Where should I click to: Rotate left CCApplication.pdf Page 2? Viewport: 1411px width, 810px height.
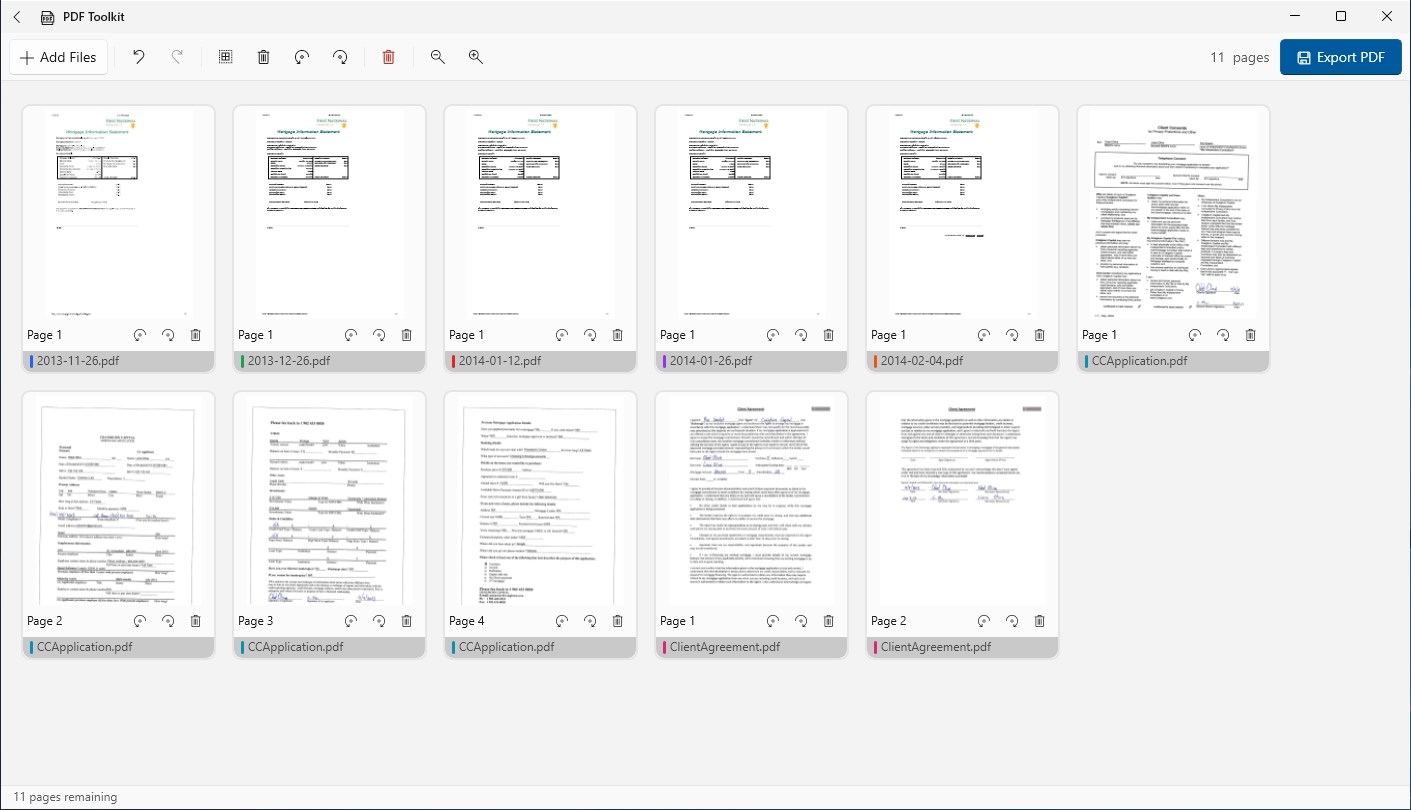140,621
